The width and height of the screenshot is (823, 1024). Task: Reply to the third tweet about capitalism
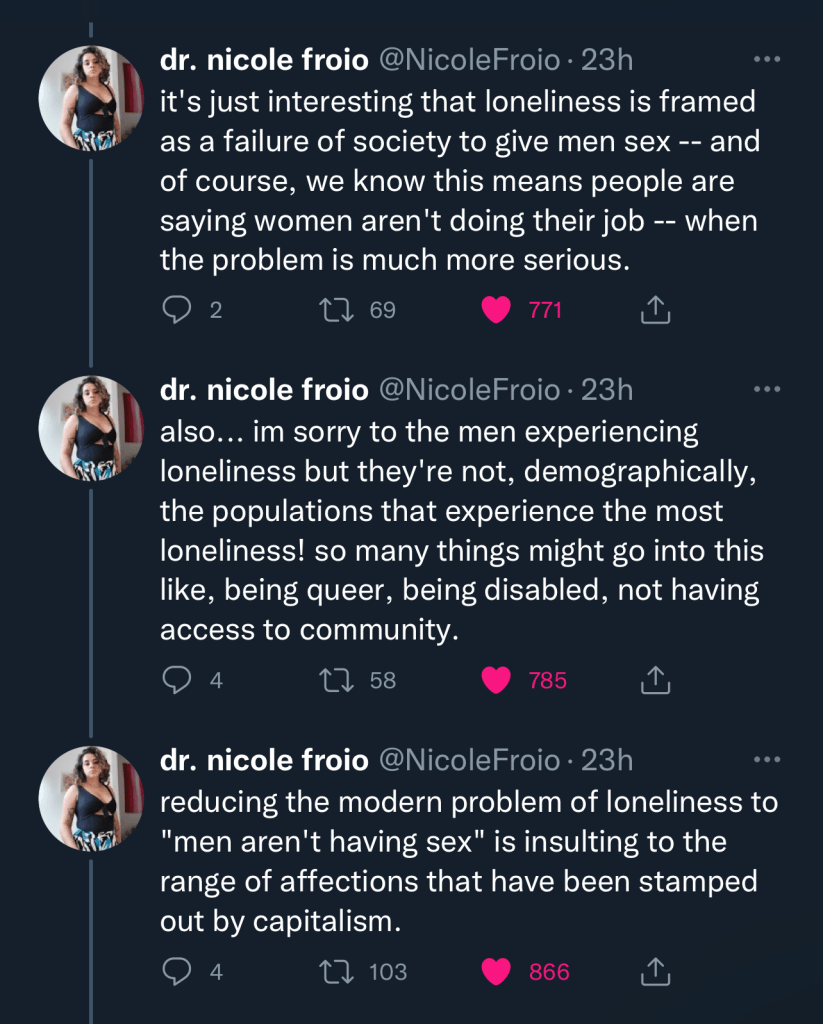point(177,970)
